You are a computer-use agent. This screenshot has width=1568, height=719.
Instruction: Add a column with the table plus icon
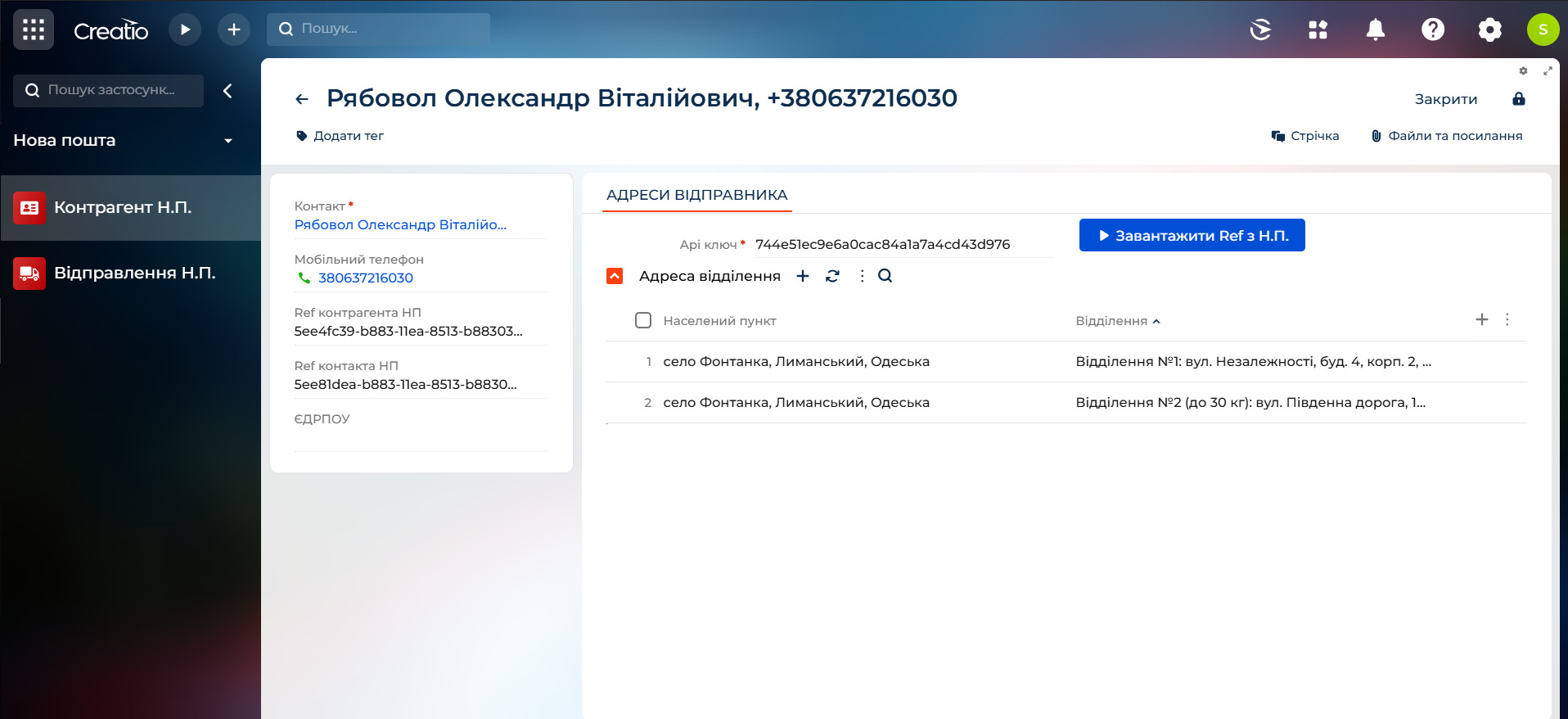pyautogui.click(x=1482, y=319)
